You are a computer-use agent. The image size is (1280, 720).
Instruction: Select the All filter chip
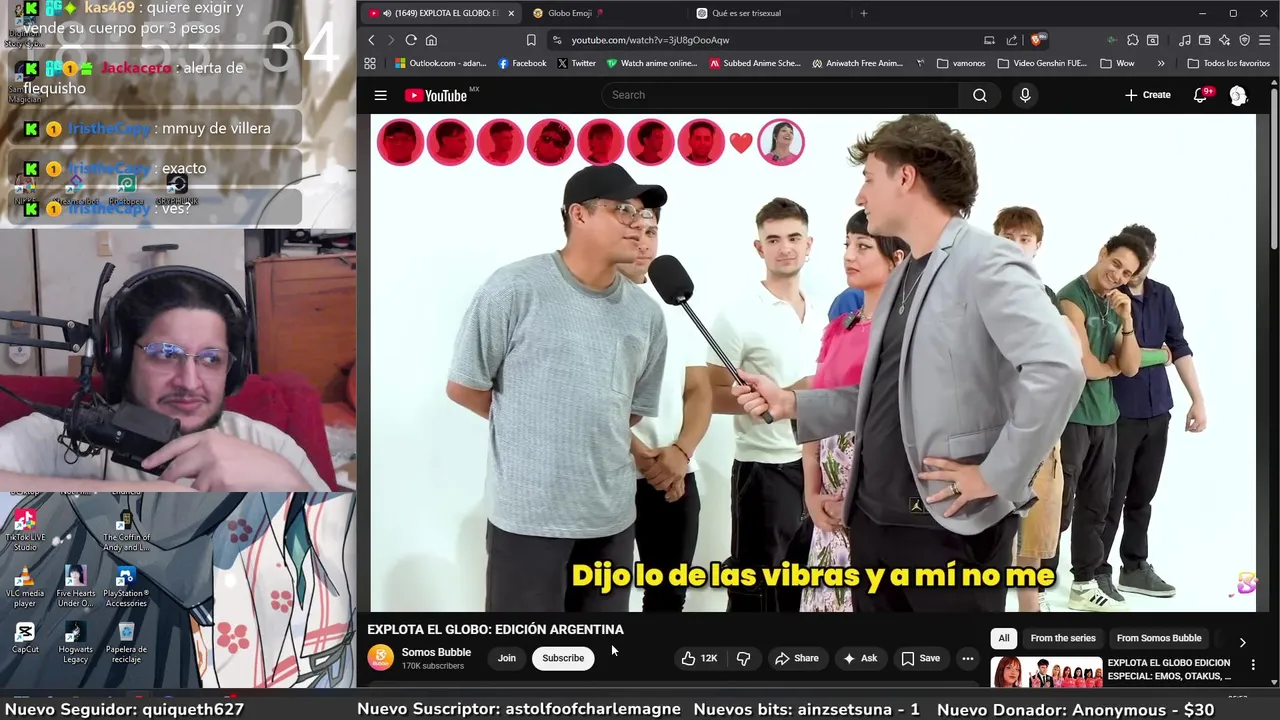tap(1003, 638)
